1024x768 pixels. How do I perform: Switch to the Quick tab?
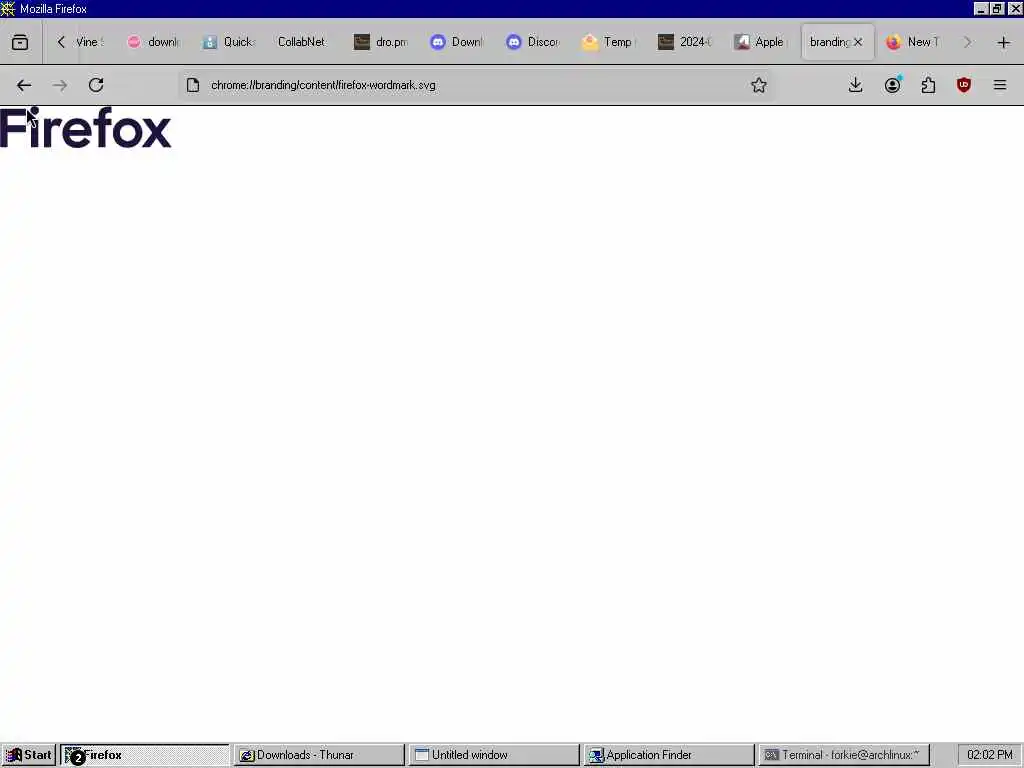(x=229, y=42)
